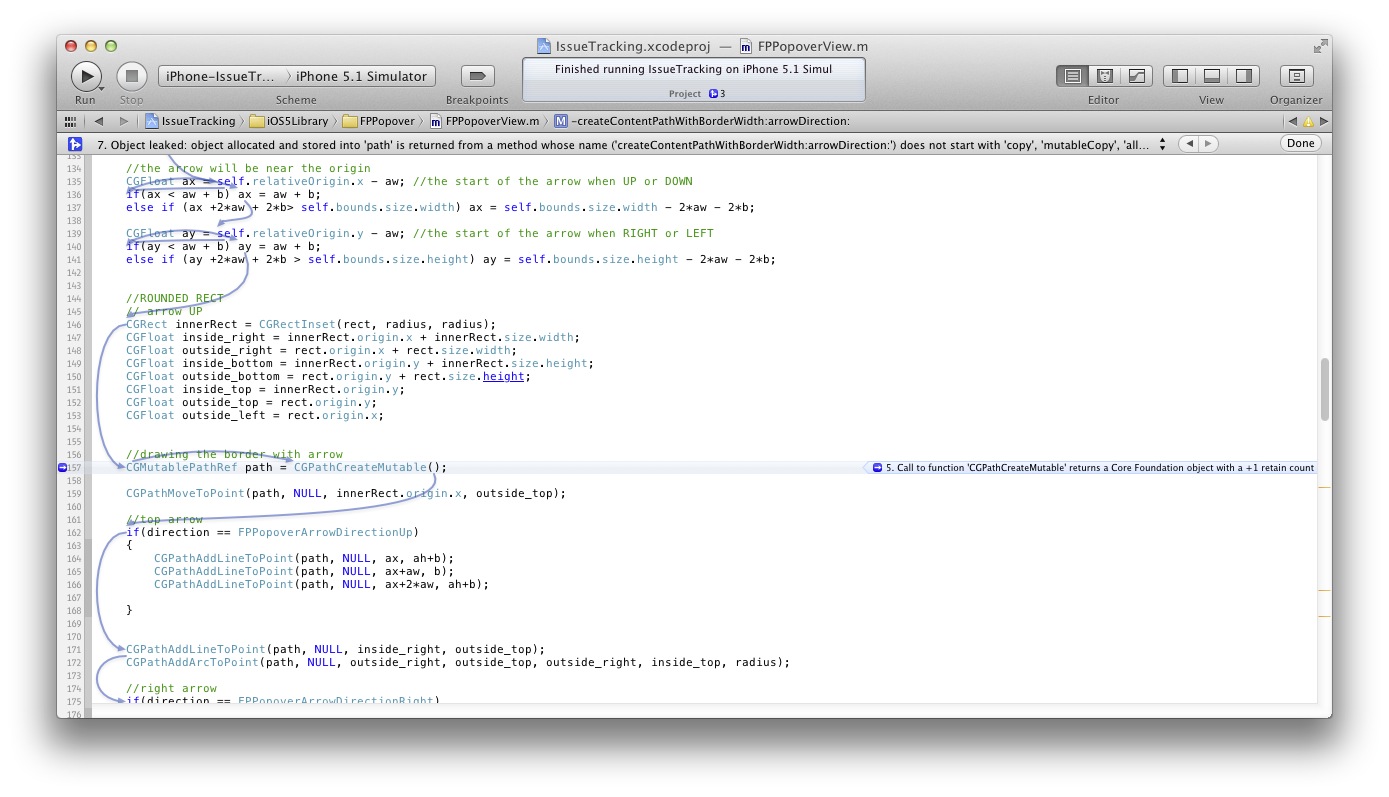Go to next analyzer step
The width and height of the screenshot is (1389, 797).
click(x=1208, y=144)
